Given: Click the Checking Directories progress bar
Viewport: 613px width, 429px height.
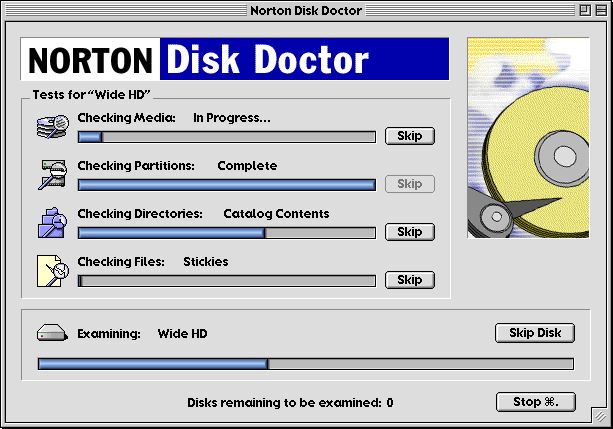Looking at the screenshot, I should coord(227,233).
